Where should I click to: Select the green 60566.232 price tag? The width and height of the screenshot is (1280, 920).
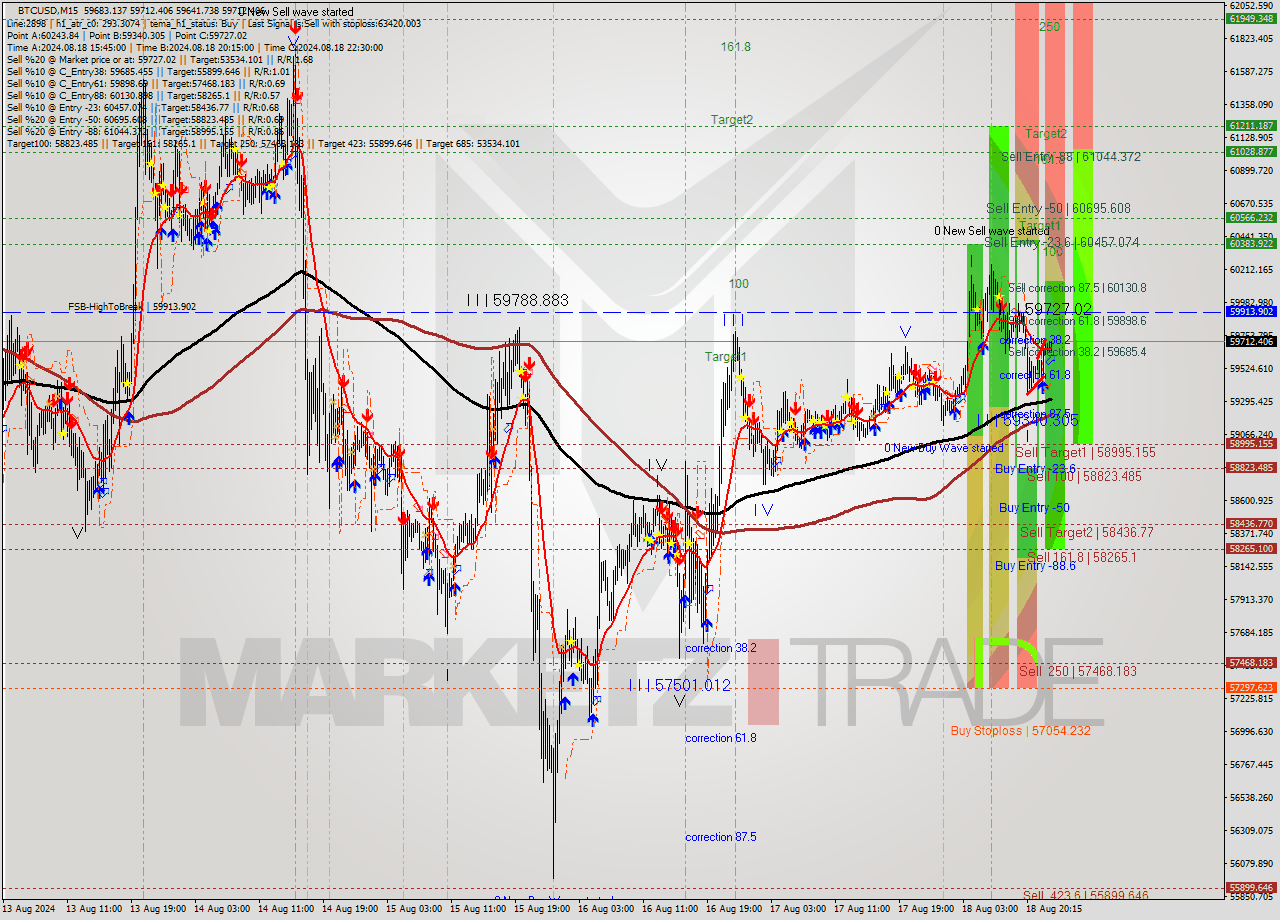point(1251,218)
